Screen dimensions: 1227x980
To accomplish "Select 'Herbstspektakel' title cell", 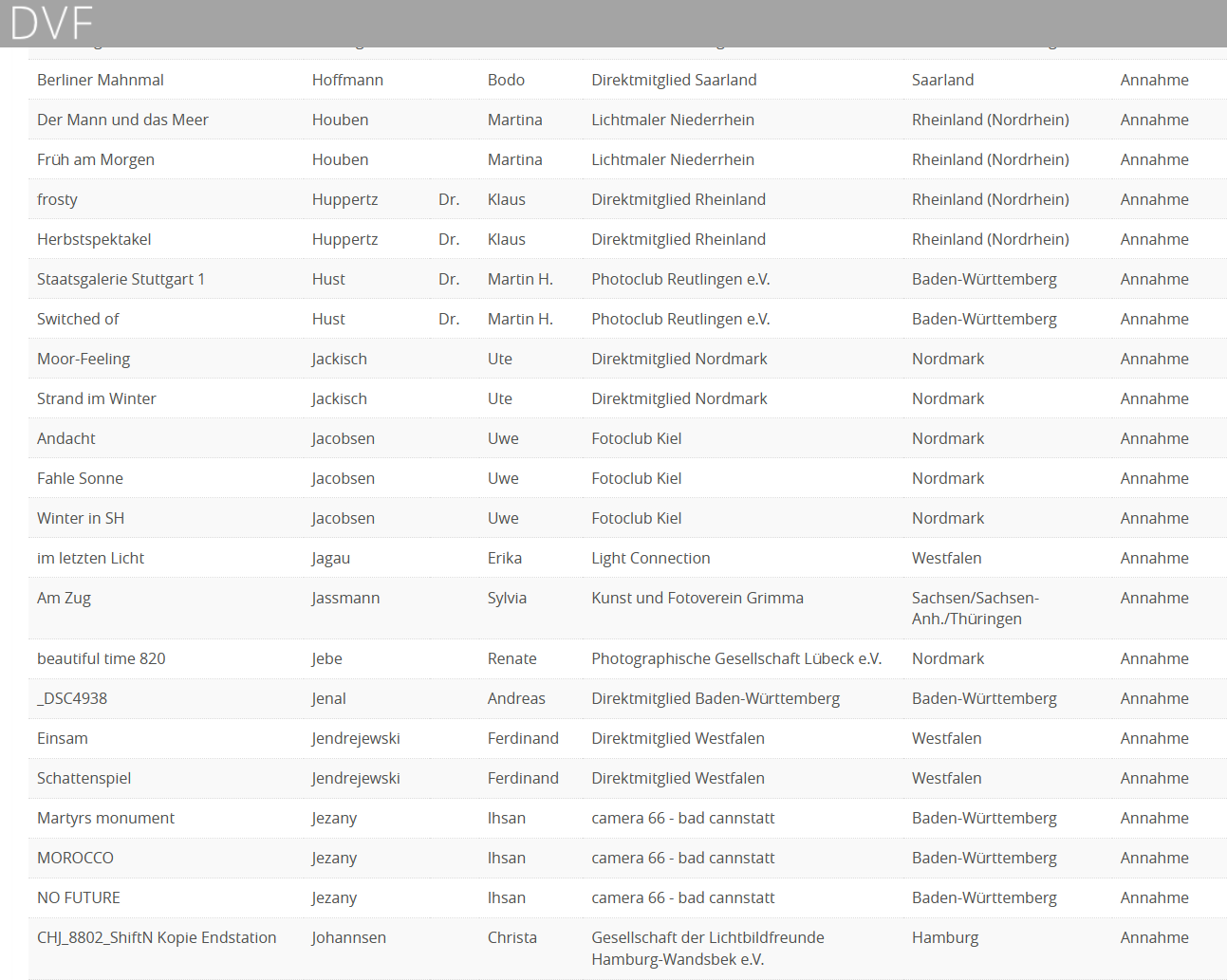I will pyautogui.click(x=94, y=239).
